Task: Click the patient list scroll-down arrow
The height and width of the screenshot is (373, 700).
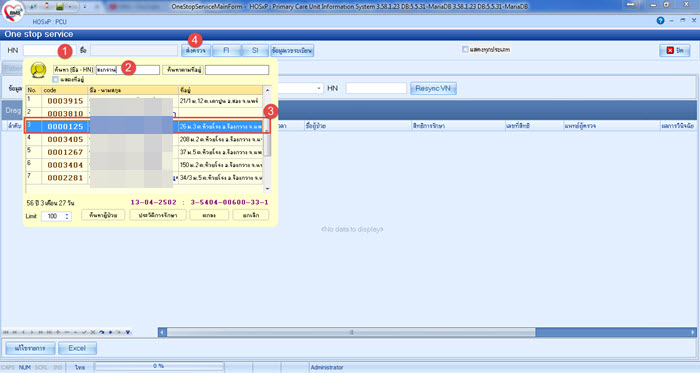Action: [x=267, y=189]
